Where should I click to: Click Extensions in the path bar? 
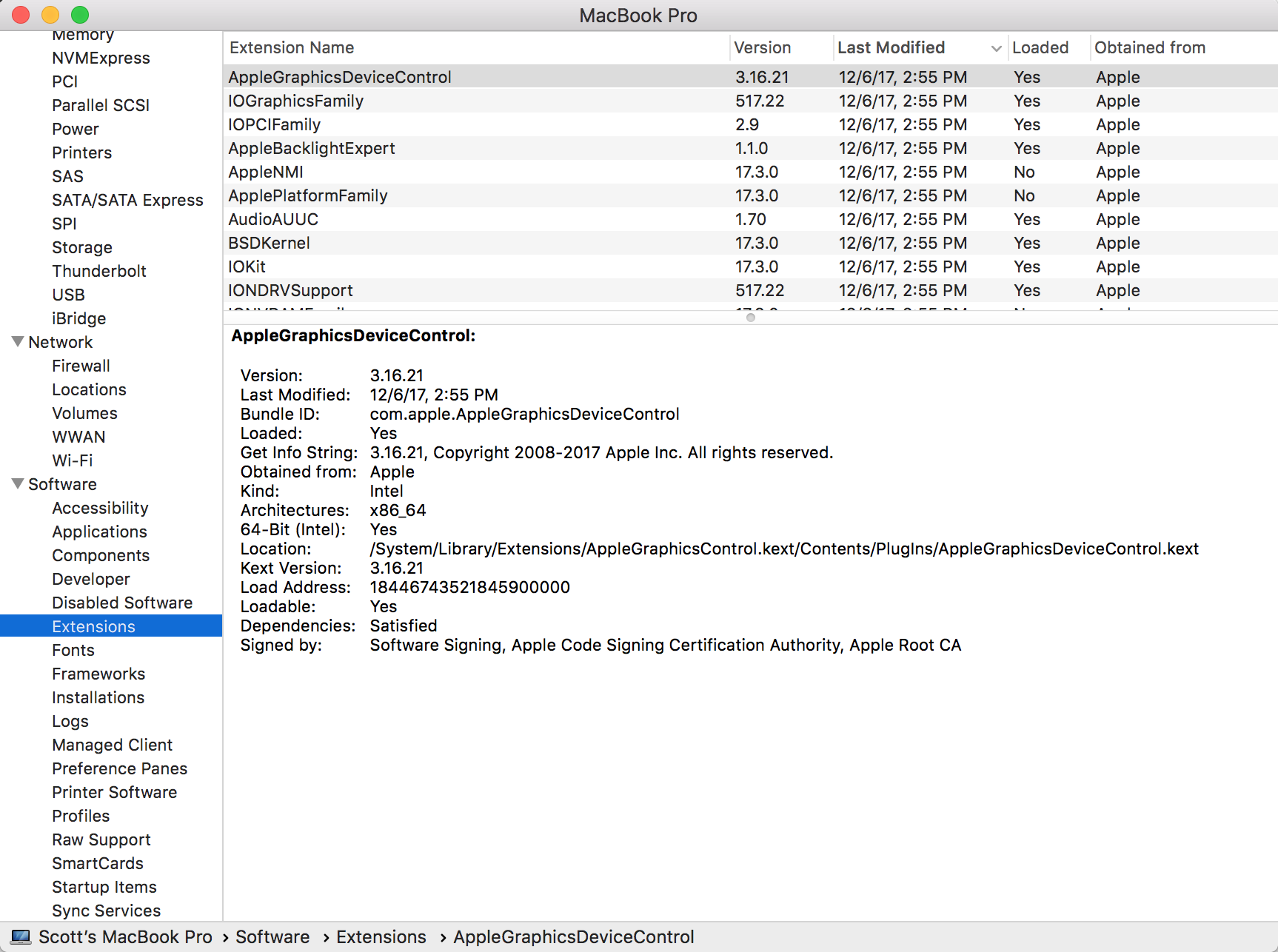click(381, 937)
